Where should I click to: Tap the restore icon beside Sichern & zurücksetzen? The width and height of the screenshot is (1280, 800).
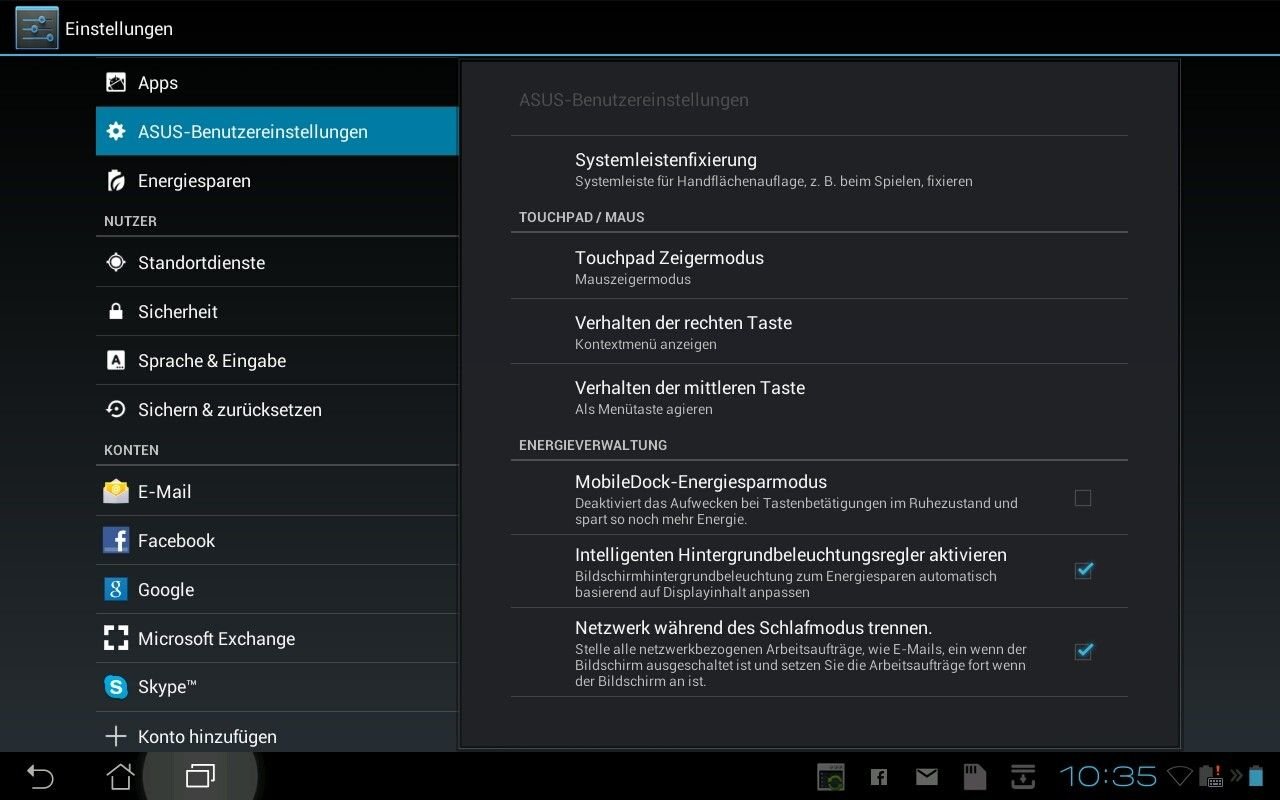116,409
